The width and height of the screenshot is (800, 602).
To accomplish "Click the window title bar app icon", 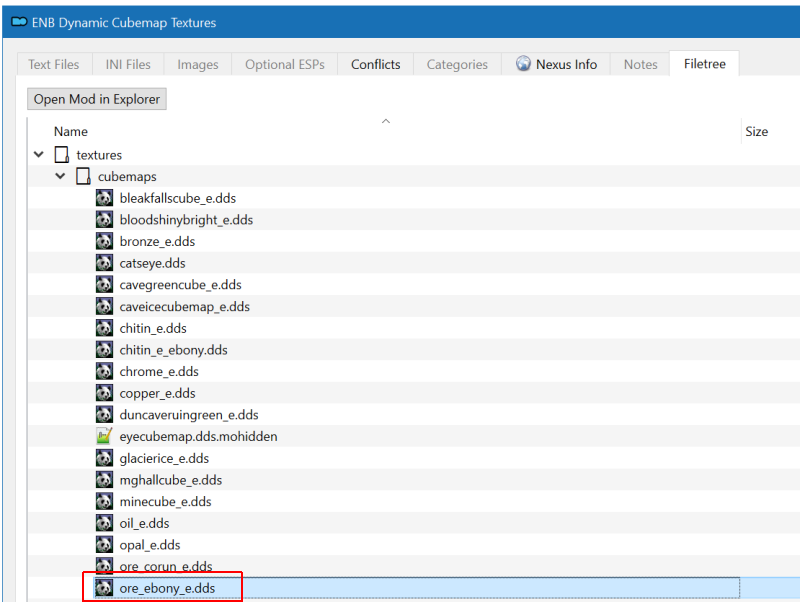I will click(x=19, y=22).
